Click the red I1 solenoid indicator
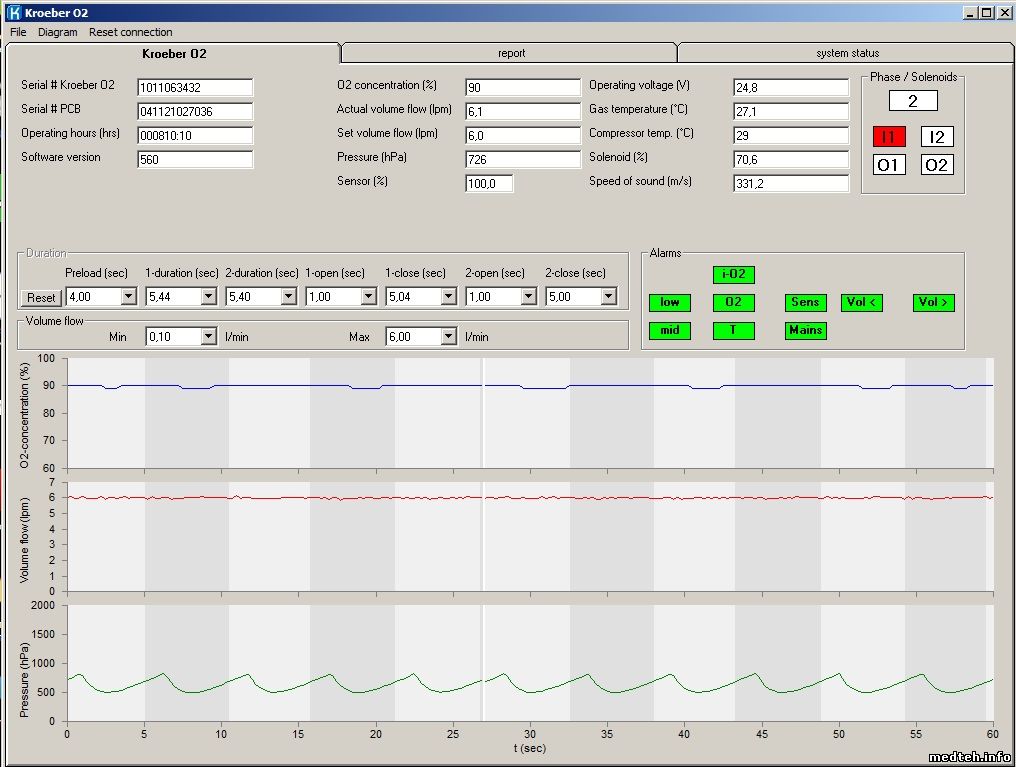Viewport: 1016px width, 767px height. point(888,137)
